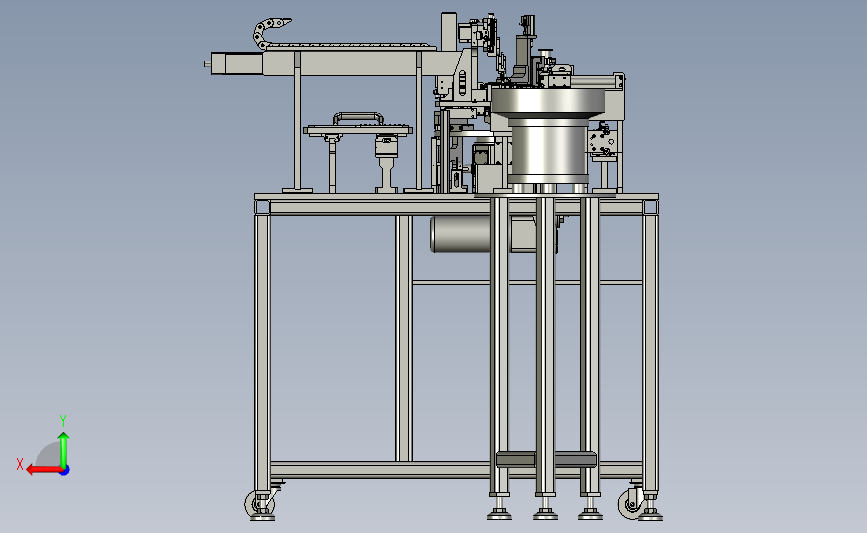Screen dimensions: 867x533
Task: Select the vibratory bowl feeder on the table
Action: (547, 135)
